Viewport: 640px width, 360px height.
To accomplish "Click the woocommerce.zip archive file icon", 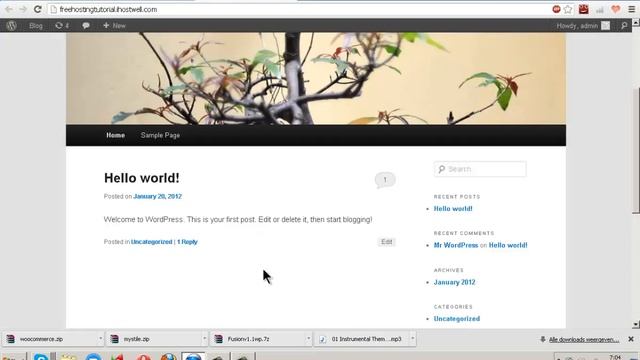I will pos(11,339).
